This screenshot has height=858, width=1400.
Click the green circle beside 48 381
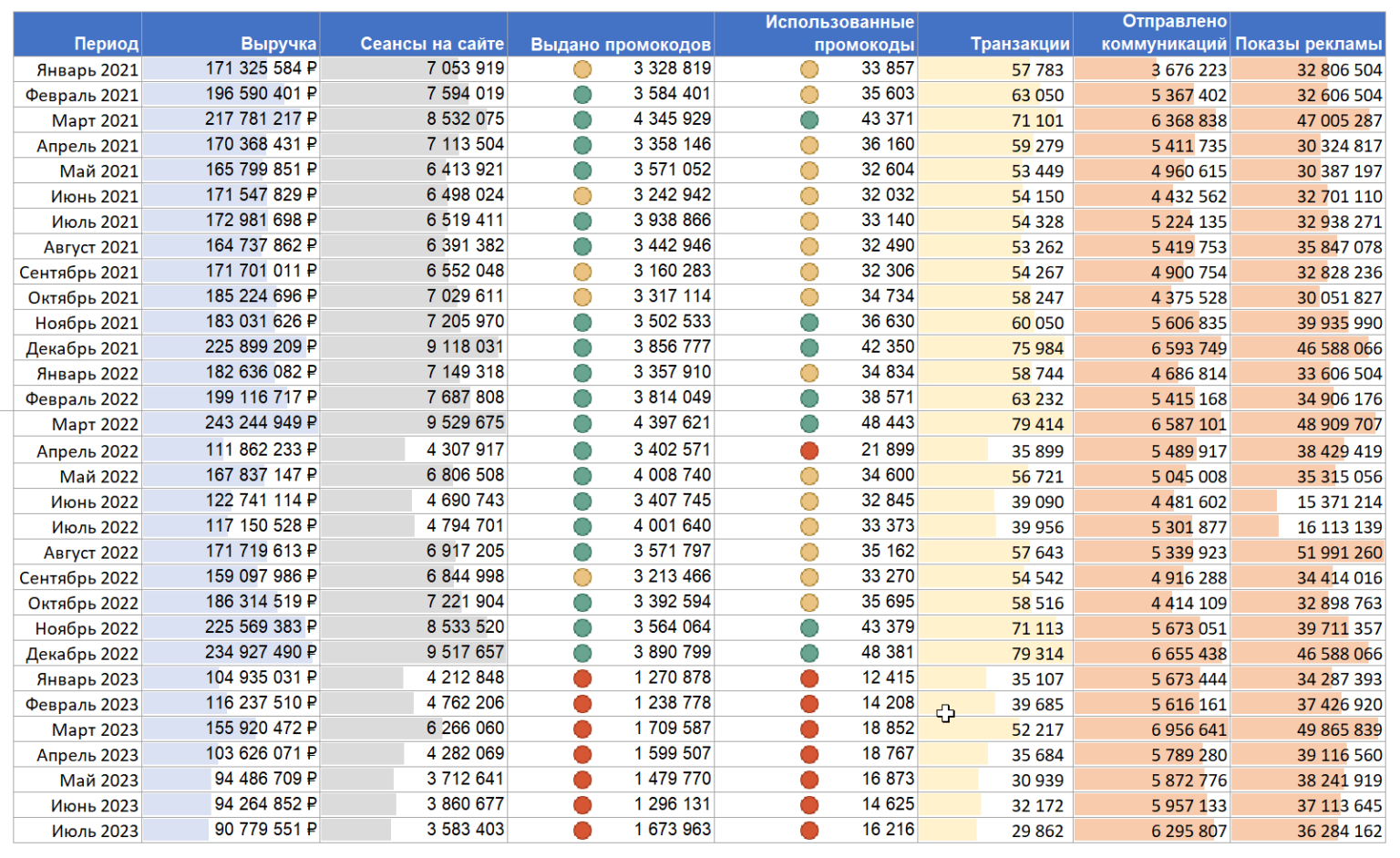click(808, 653)
